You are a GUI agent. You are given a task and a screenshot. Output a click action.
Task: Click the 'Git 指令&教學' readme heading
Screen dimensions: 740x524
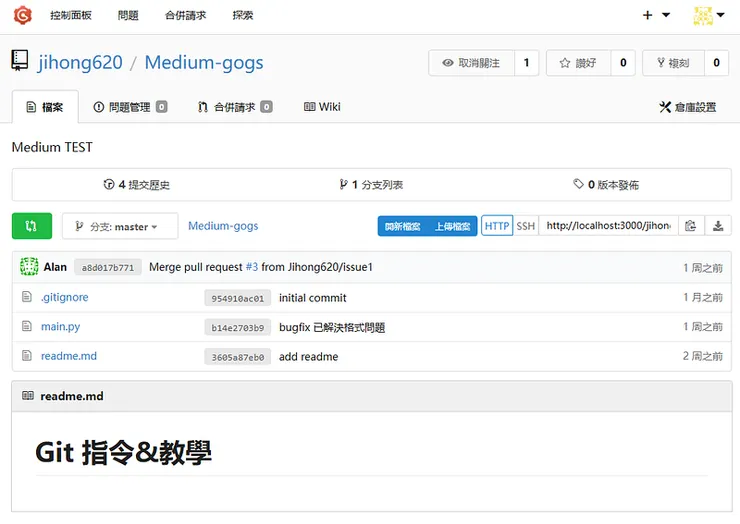[x=124, y=452]
